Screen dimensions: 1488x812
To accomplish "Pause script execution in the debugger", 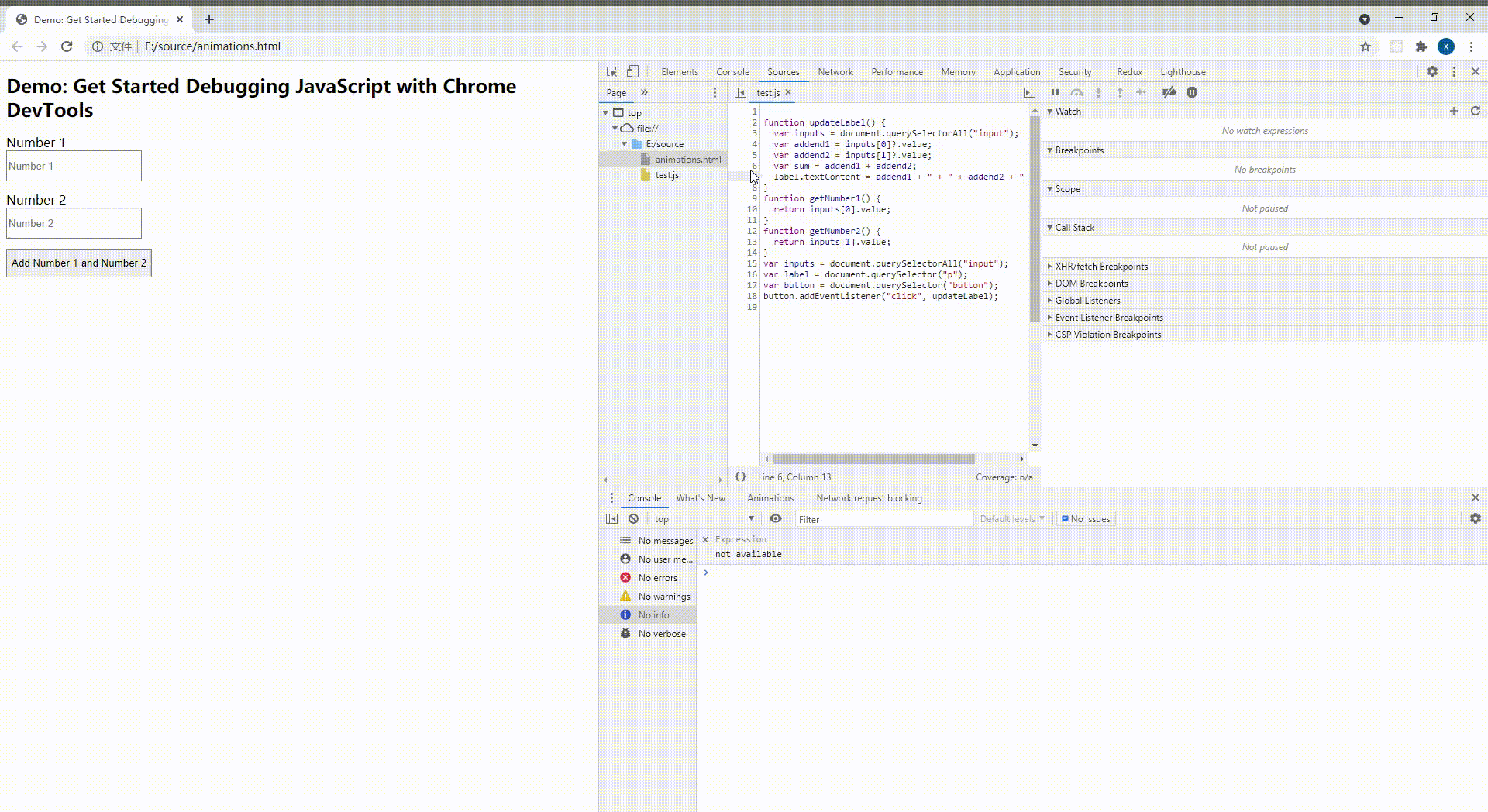I will [1055, 92].
